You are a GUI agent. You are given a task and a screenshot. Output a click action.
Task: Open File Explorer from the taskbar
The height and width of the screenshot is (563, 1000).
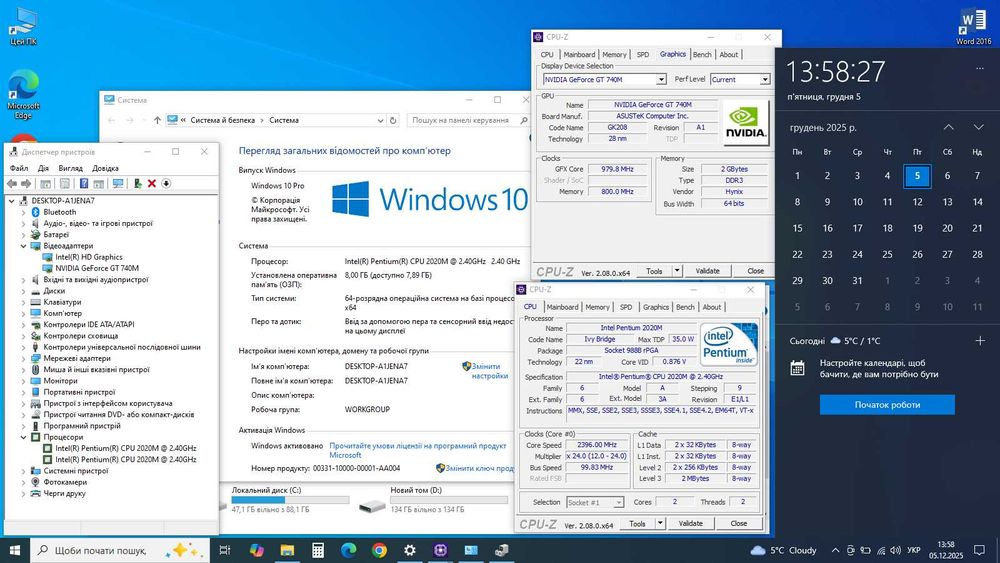(x=287, y=550)
